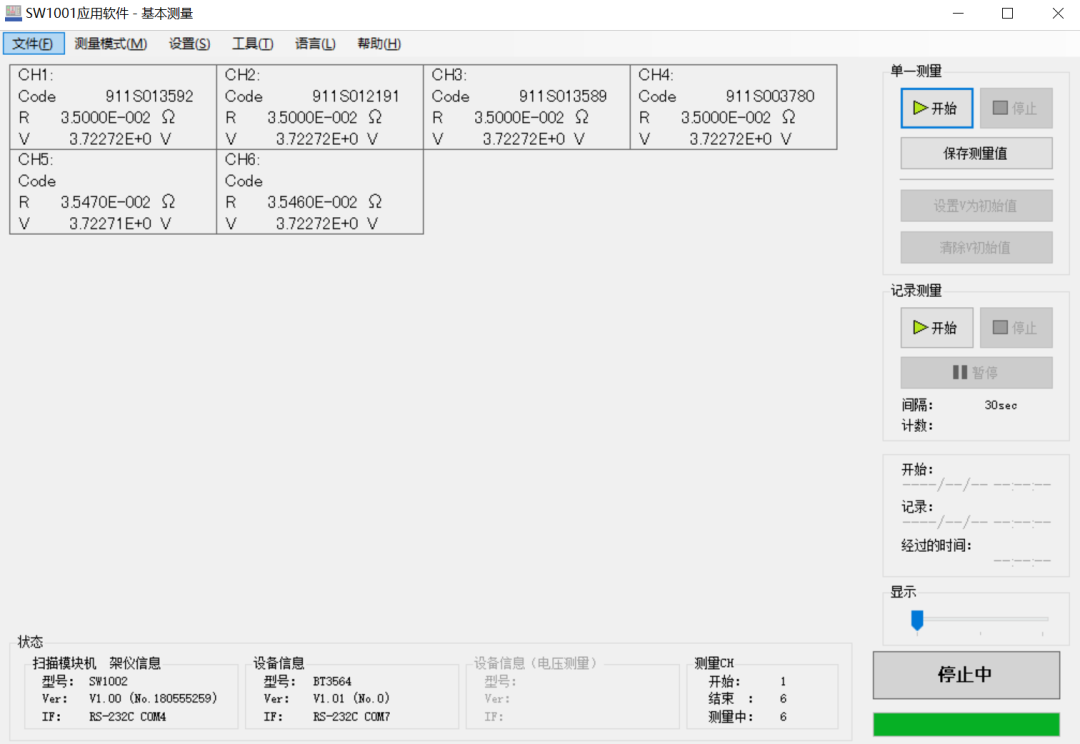
Task: Click the large 停止中 status button
Action: [x=965, y=675]
